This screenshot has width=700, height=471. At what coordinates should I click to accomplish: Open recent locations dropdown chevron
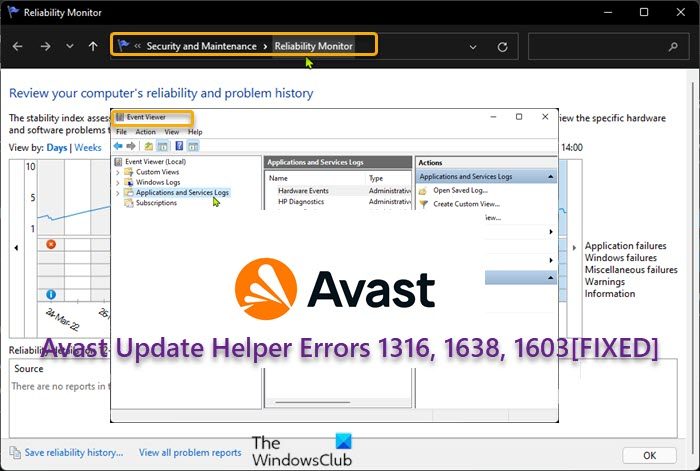pos(70,46)
